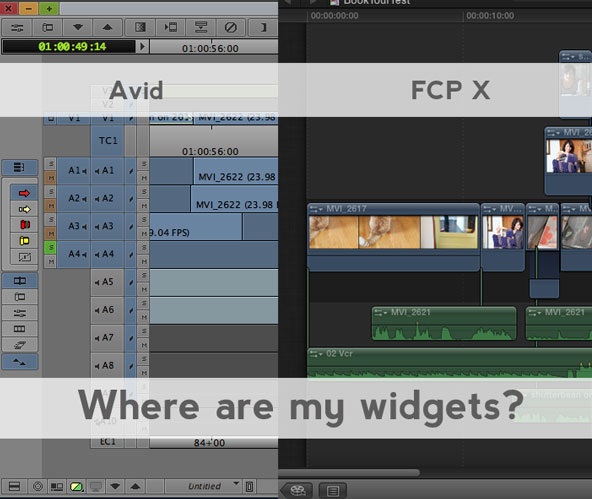This screenshot has width=592, height=499.
Task: Click the Avid timeline ruler at 01:00:56:00
Action: click(210, 48)
